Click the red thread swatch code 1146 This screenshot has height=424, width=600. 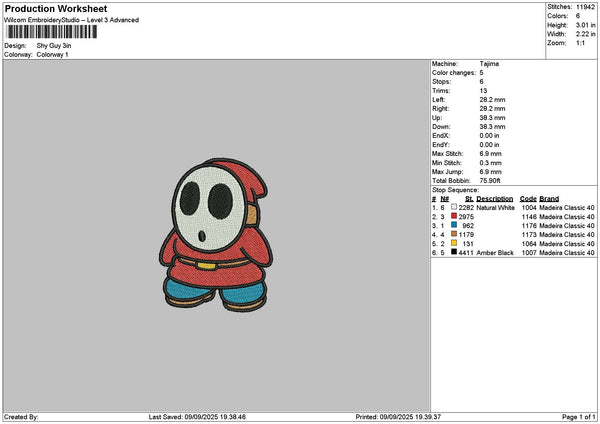tap(454, 216)
